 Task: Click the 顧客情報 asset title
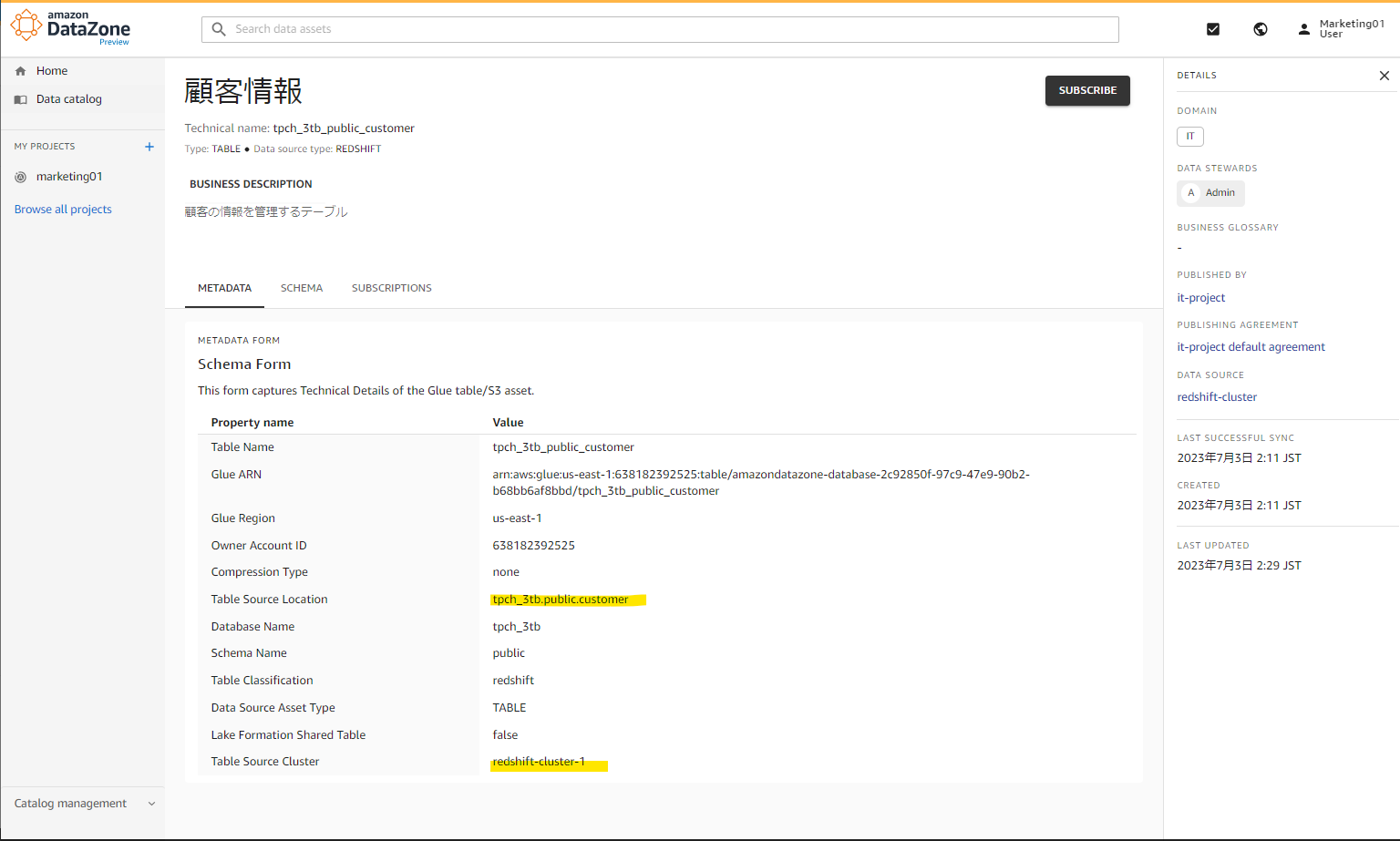(x=243, y=91)
